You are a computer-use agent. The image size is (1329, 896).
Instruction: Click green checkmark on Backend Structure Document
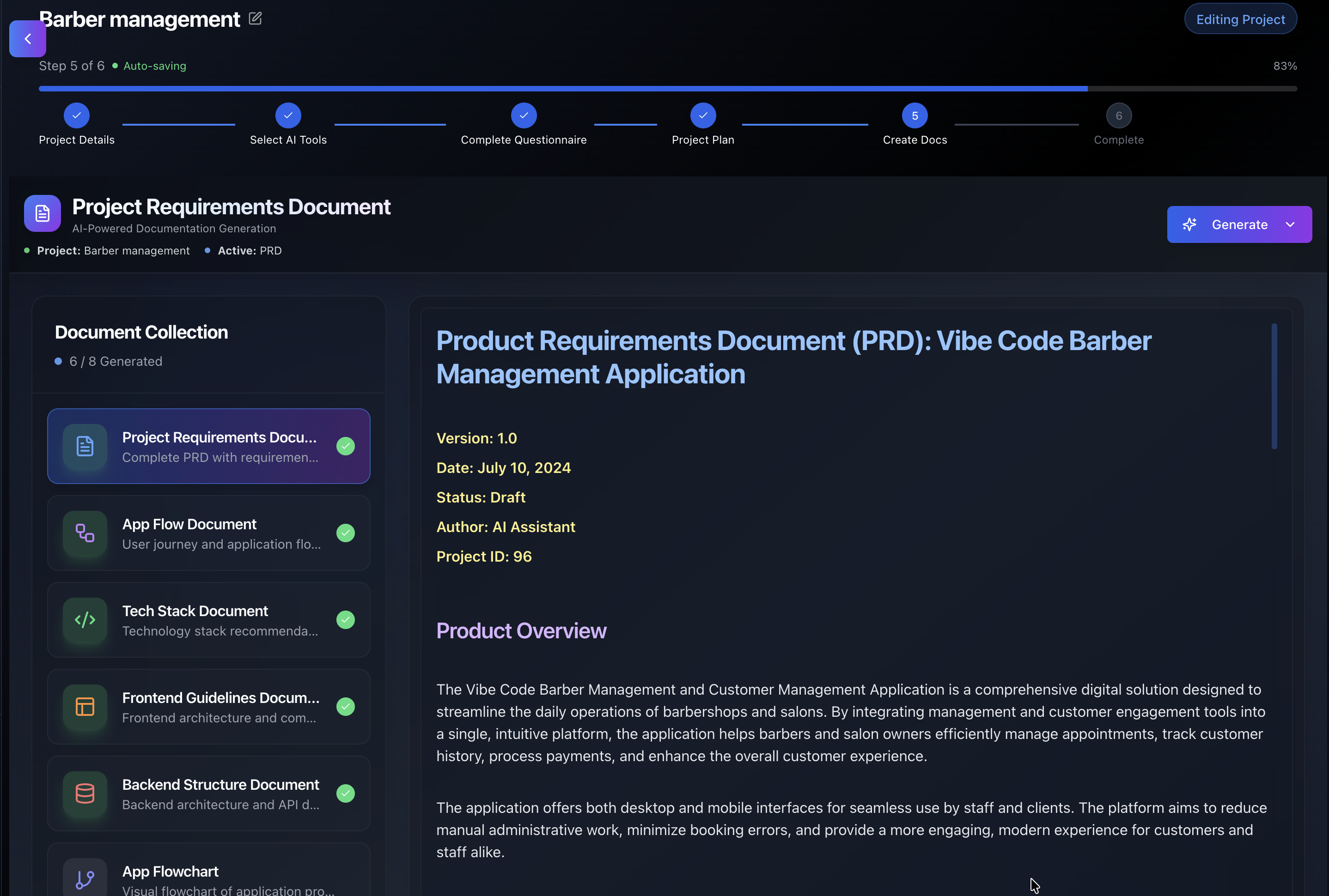coord(345,794)
